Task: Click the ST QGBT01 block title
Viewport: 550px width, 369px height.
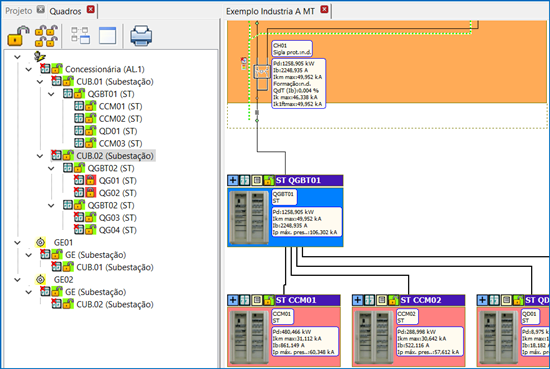Action: [298, 180]
